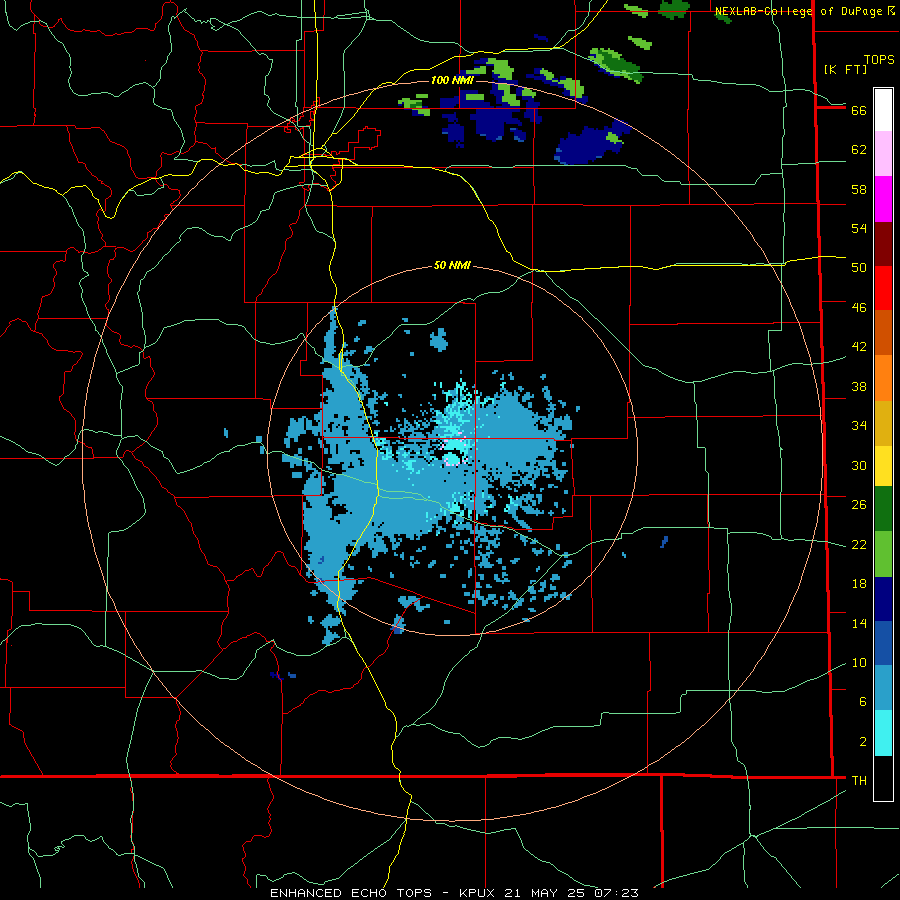
Task: Click the orange swatch near 38
Action: pos(883,378)
